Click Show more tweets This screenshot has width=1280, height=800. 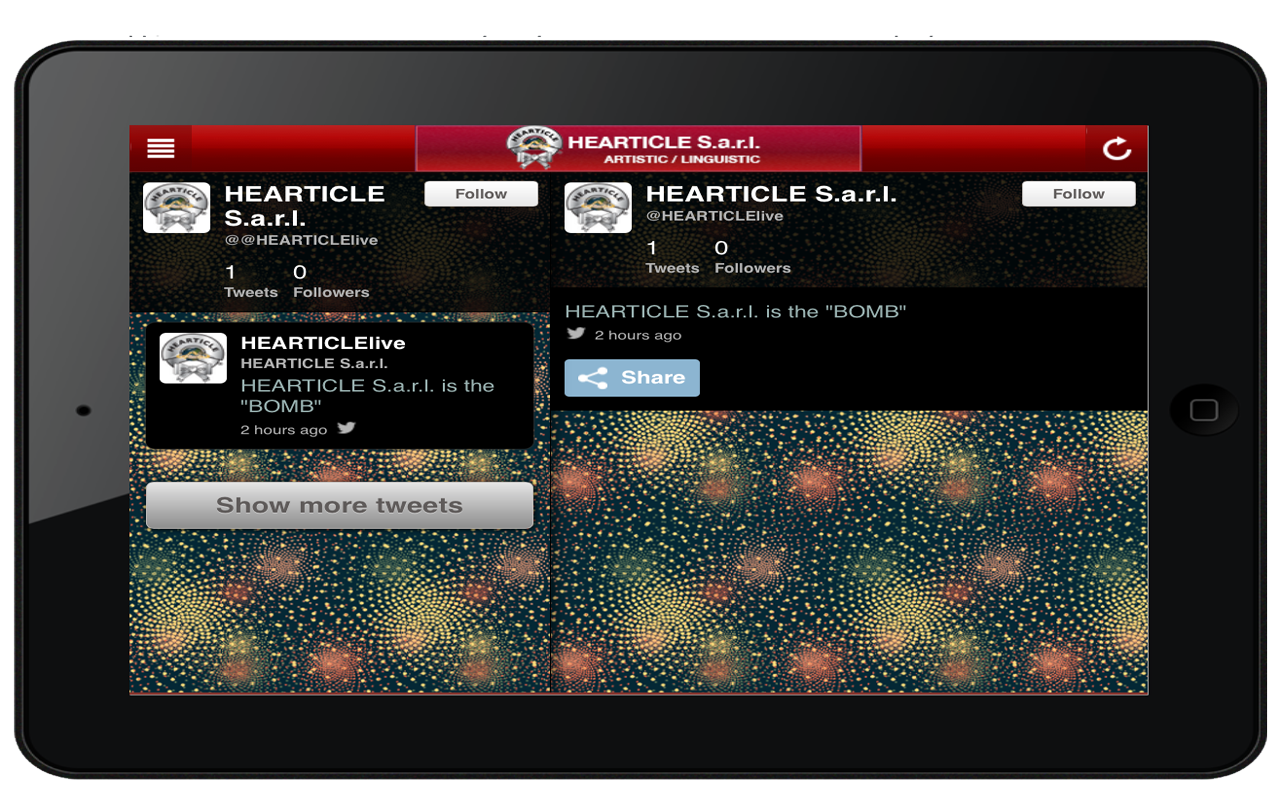click(339, 505)
